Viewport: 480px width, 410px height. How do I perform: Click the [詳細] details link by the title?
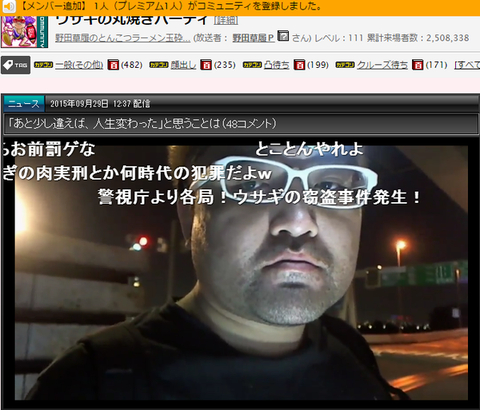coord(226,20)
